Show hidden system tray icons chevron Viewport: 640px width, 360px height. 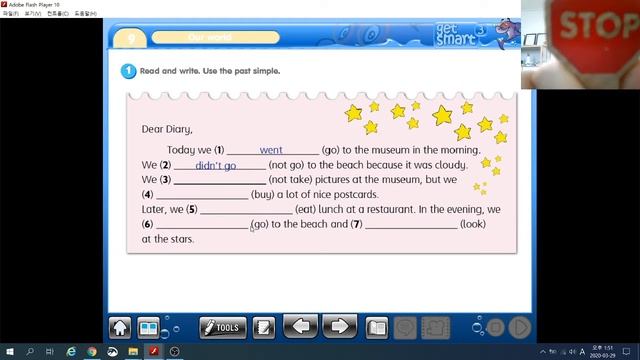[543, 351]
